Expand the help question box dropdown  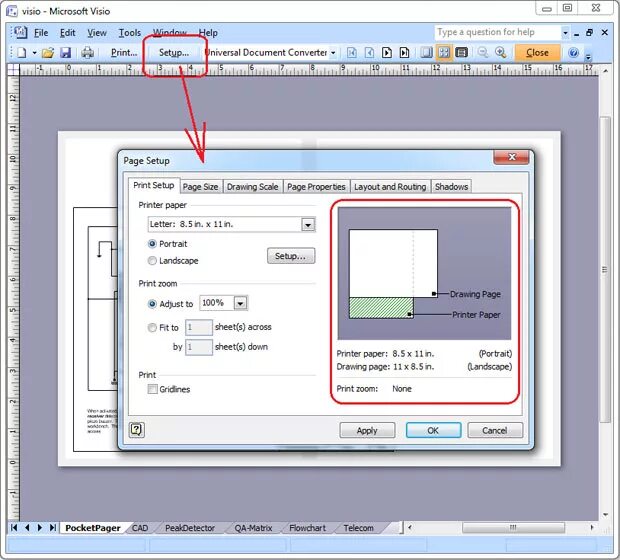[x=565, y=33]
